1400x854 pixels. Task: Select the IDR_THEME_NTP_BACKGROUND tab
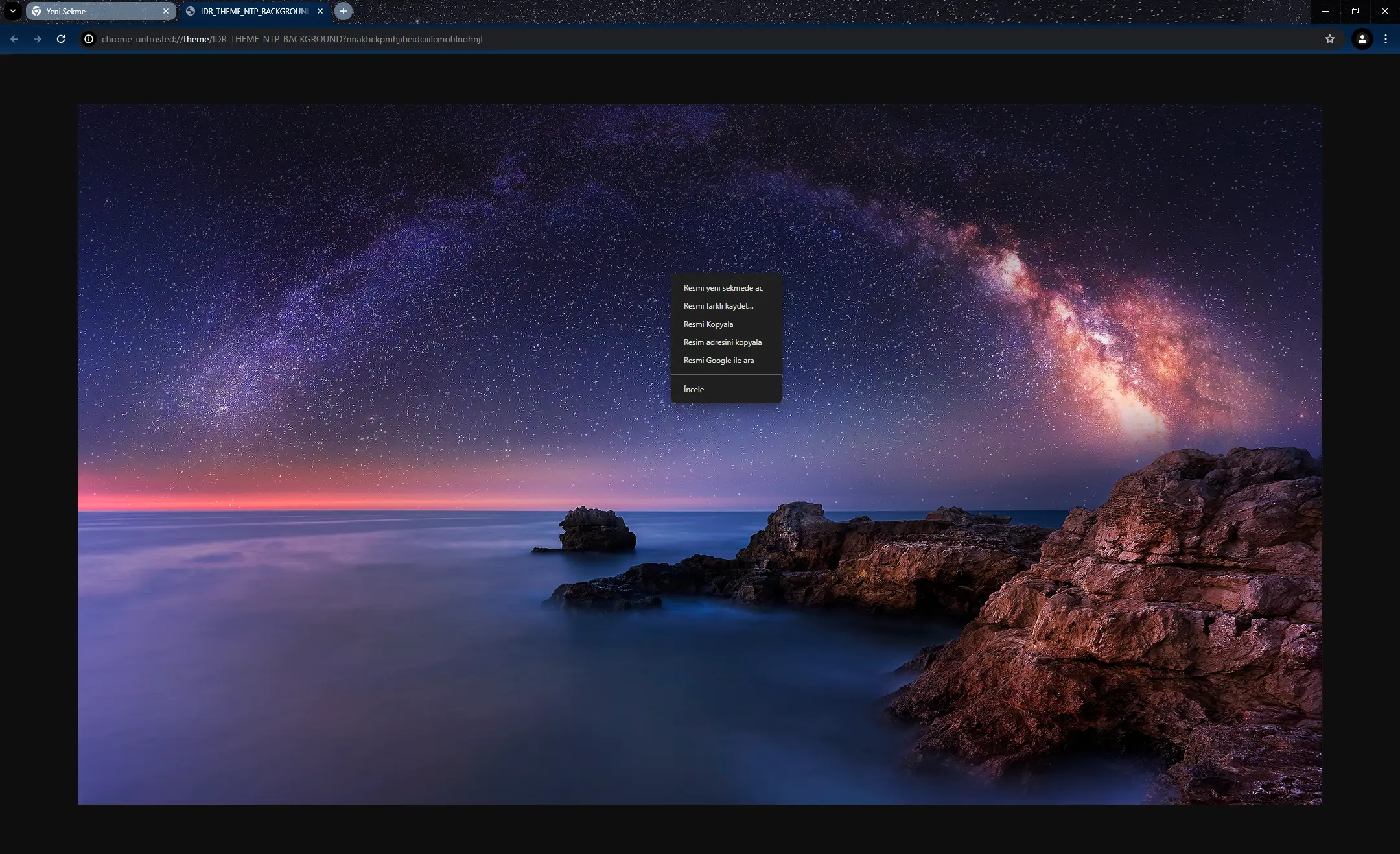tap(255, 11)
